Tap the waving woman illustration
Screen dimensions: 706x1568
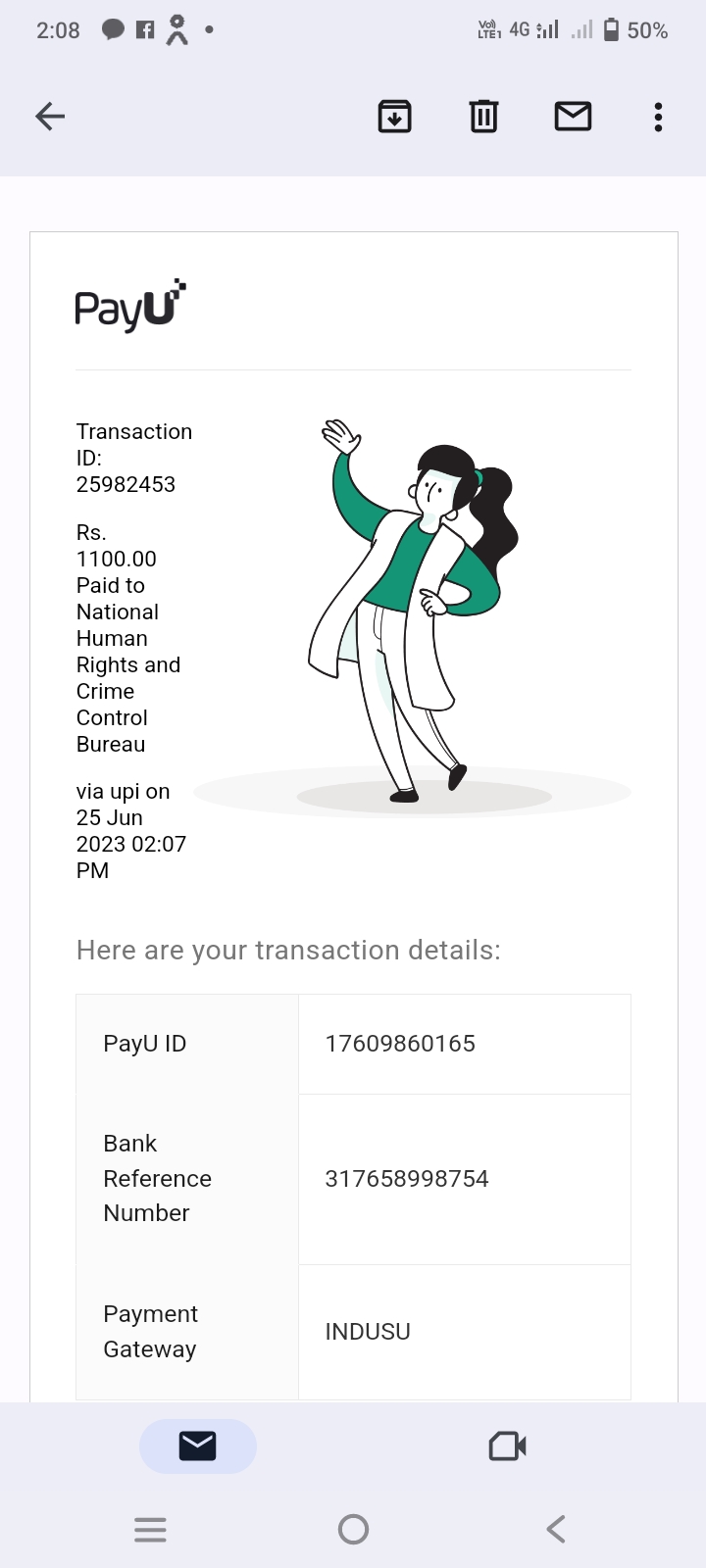click(417, 608)
